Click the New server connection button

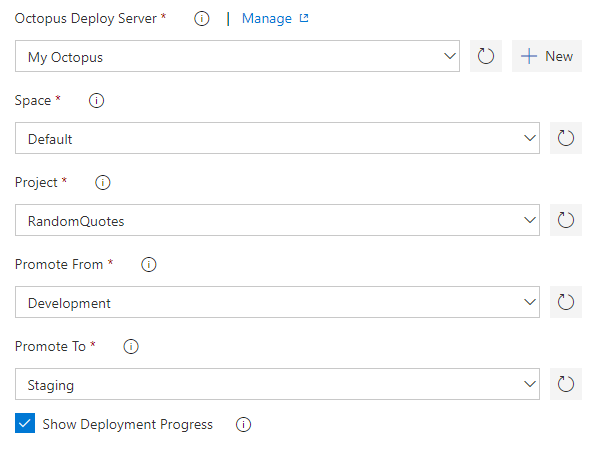(x=547, y=56)
